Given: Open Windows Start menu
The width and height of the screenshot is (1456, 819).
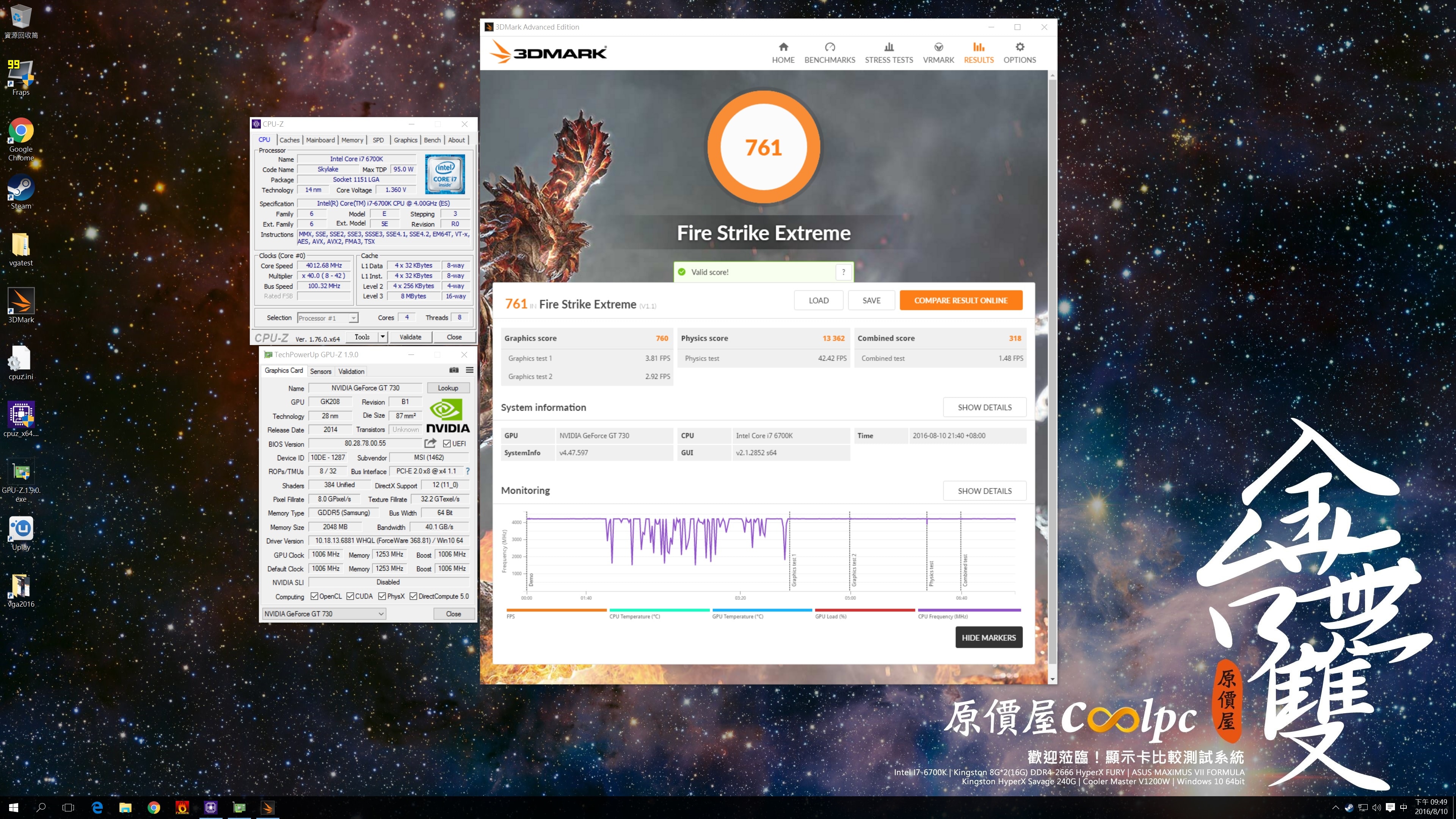Looking at the screenshot, I should 14,807.
